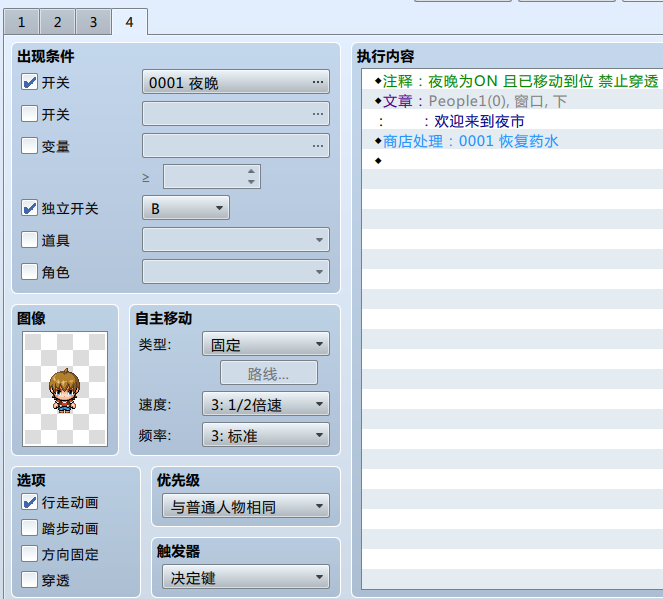
Task: Switch to event page tab 1
Action: point(22,22)
